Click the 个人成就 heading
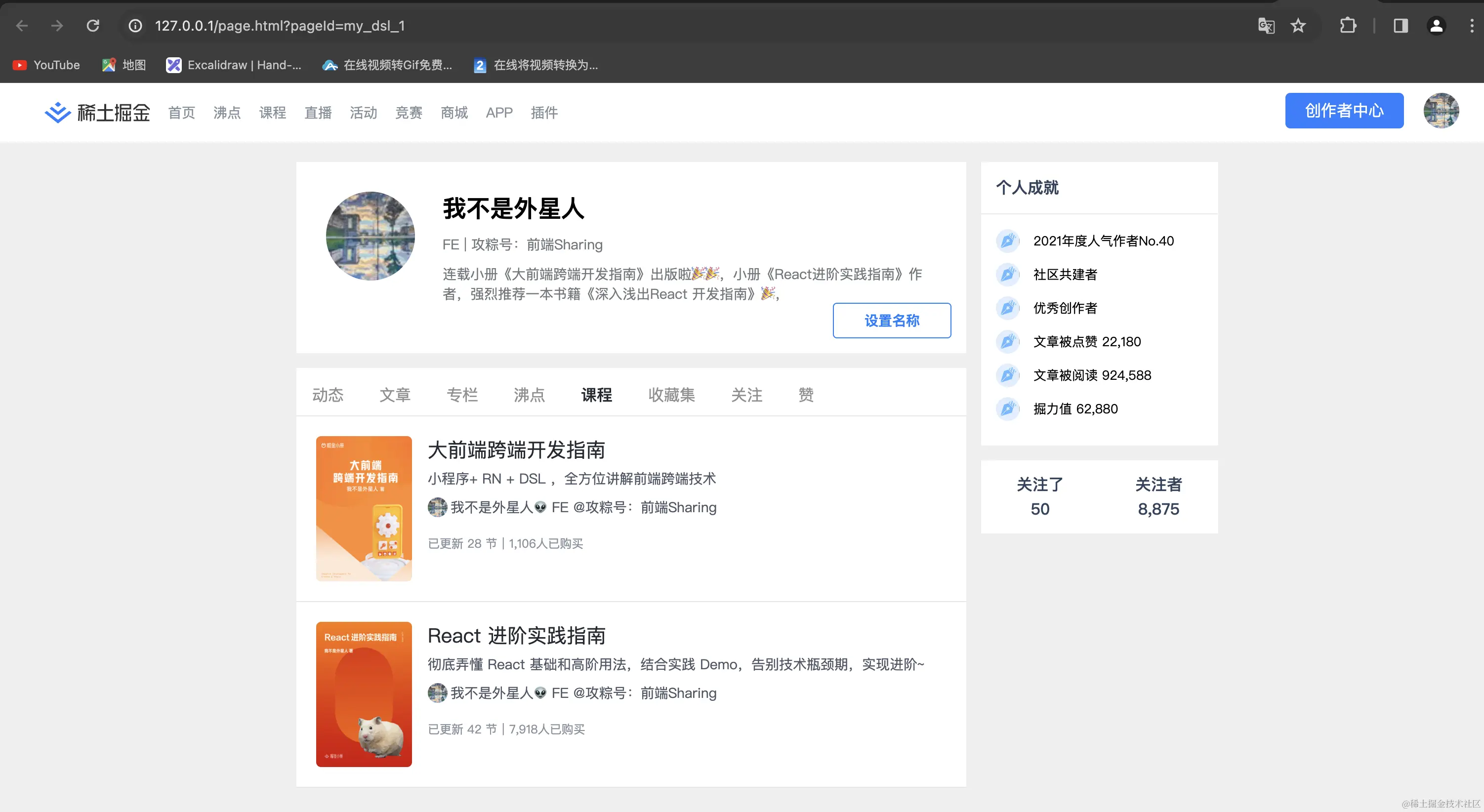 click(1027, 188)
